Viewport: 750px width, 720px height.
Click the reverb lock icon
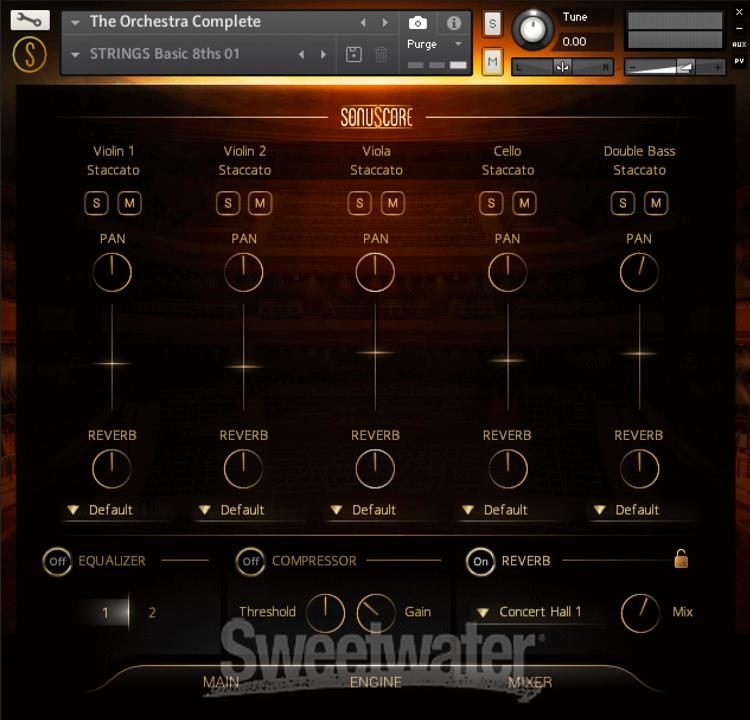click(x=681, y=558)
